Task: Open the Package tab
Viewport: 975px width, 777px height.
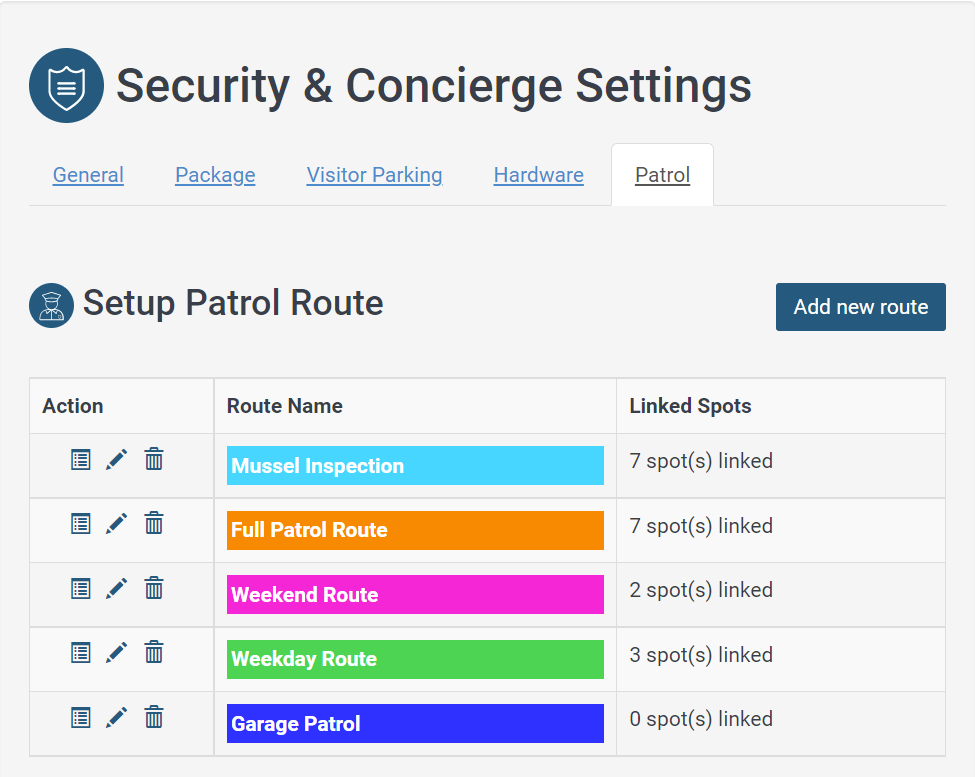Action: (x=215, y=175)
